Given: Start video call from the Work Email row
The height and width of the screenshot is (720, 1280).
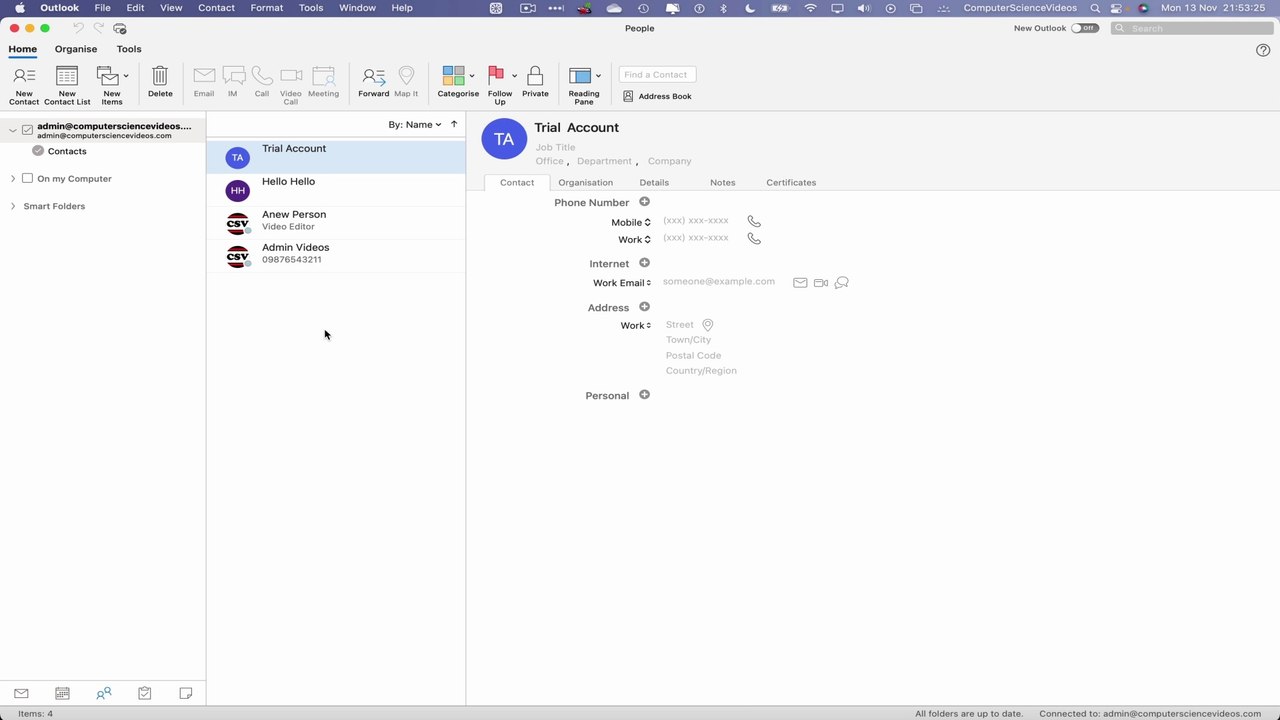Looking at the screenshot, I should (x=821, y=283).
